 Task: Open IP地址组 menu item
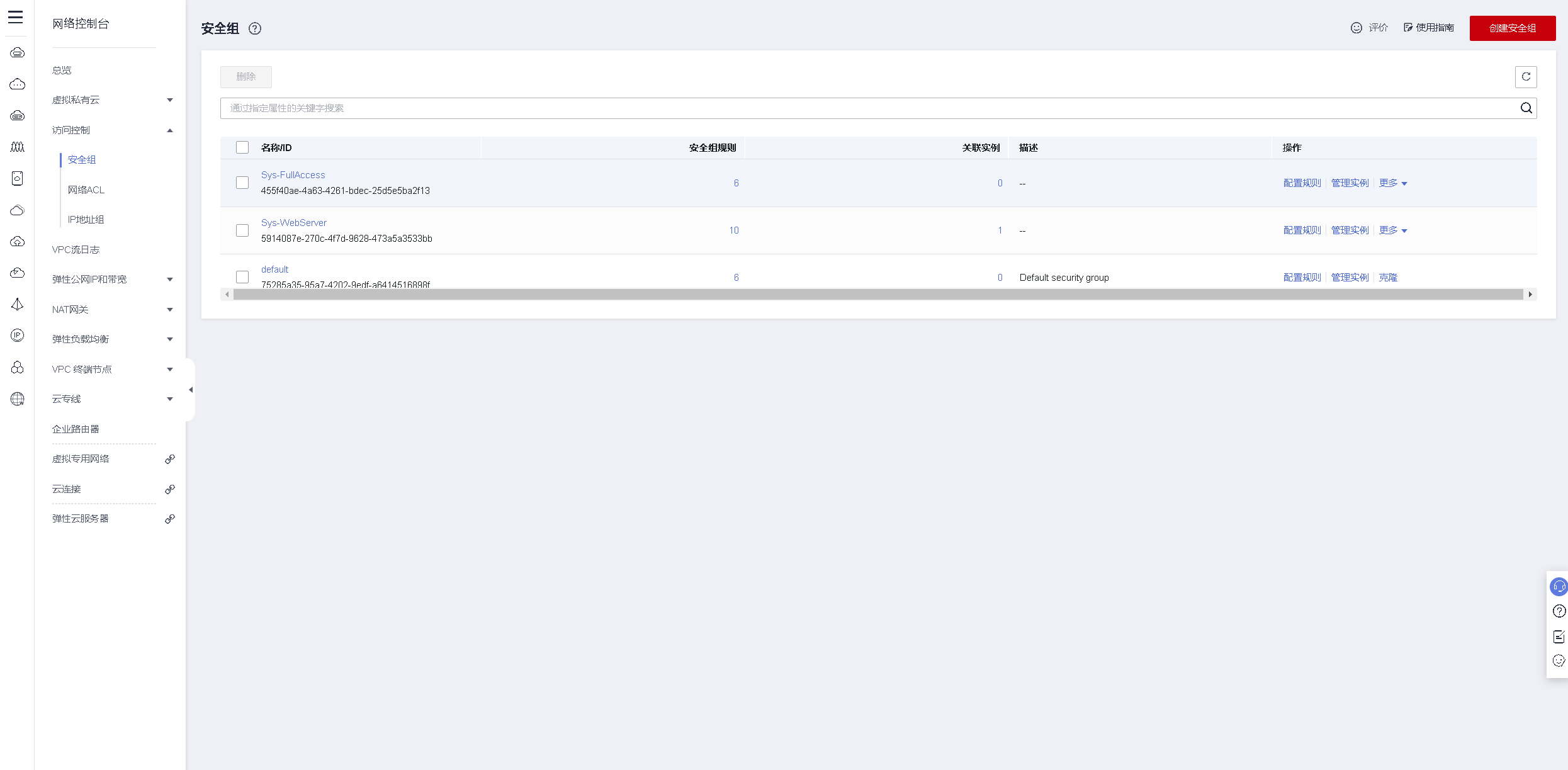click(x=86, y=220)
